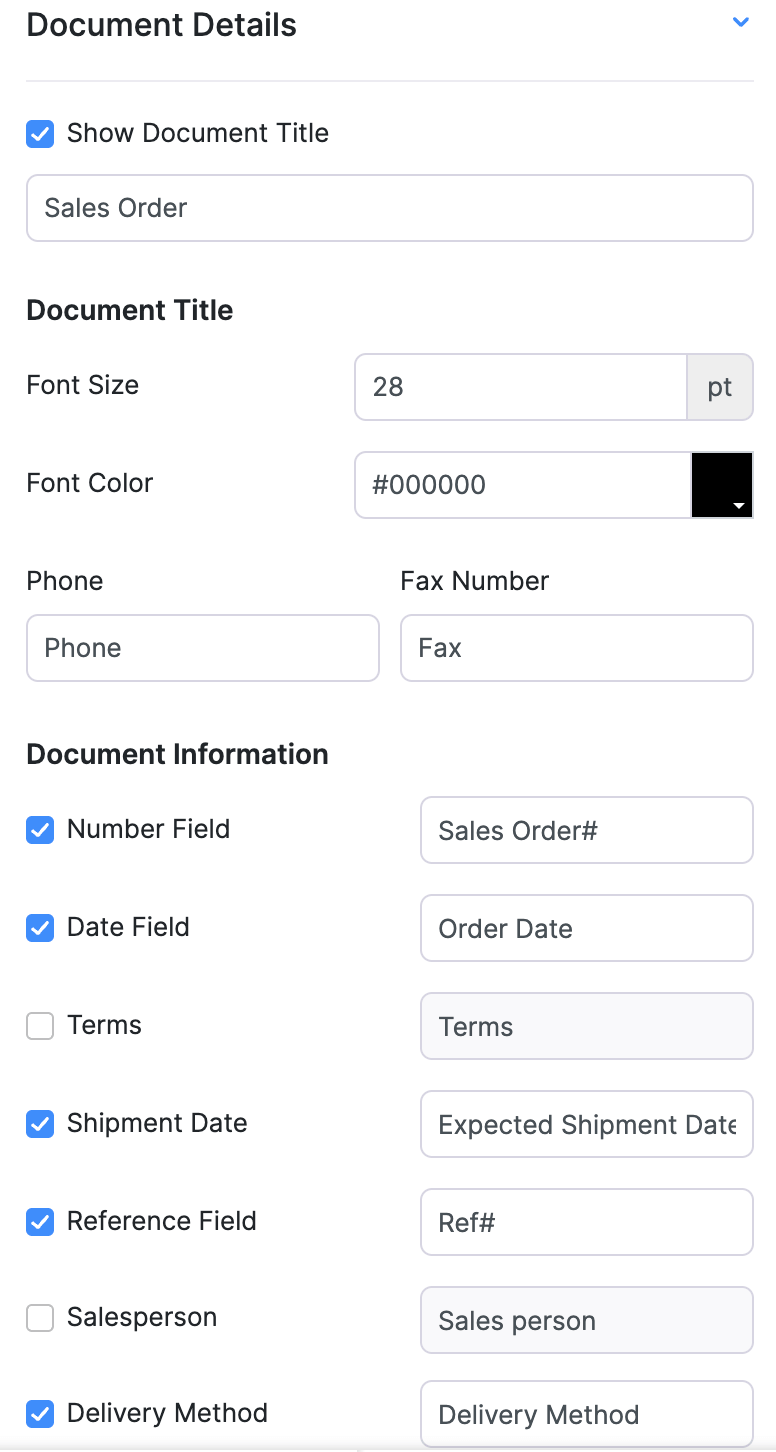Uncheck the Reference Field checkbox

tap(40, 1222)
